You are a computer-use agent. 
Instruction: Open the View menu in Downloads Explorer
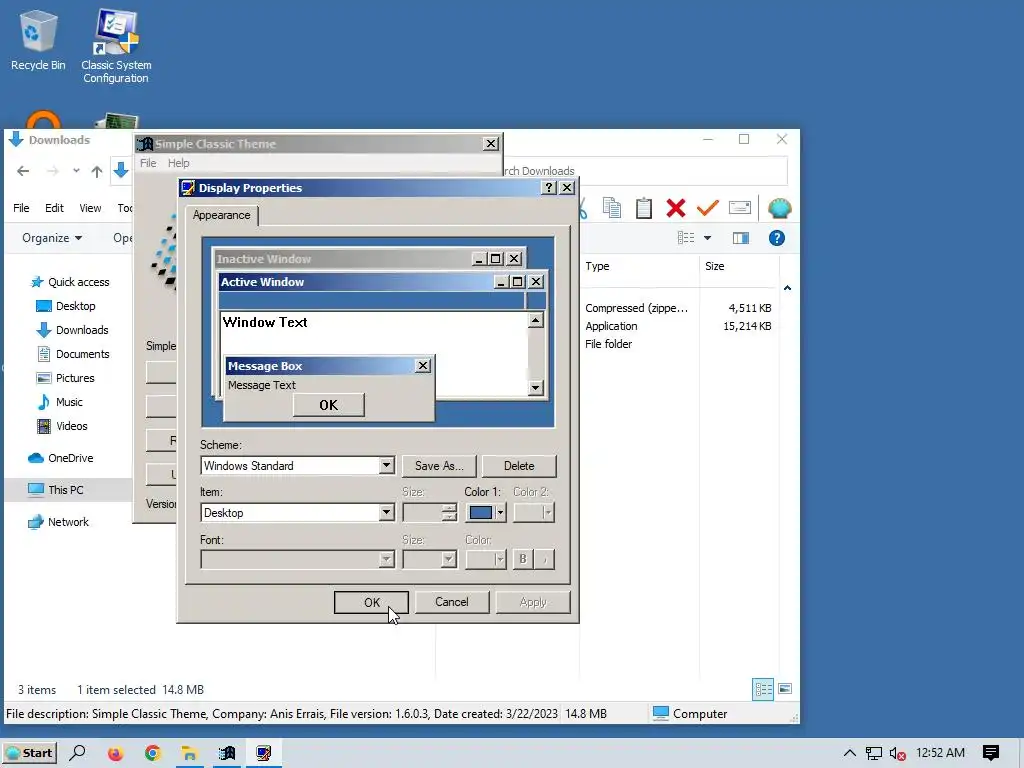click(90, 208)
